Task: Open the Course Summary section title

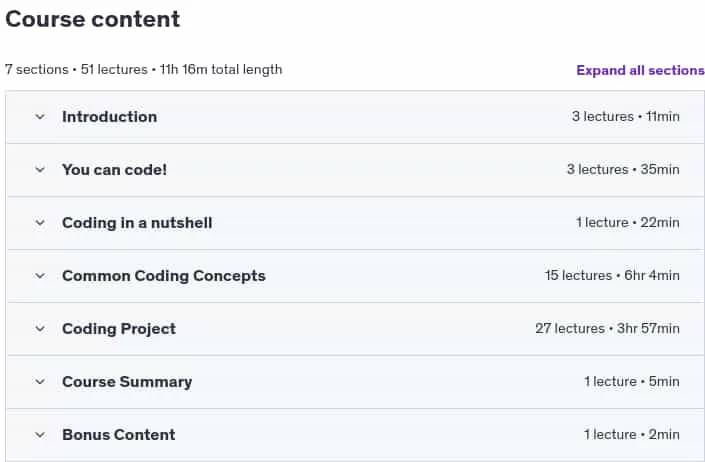Action: 127,382
